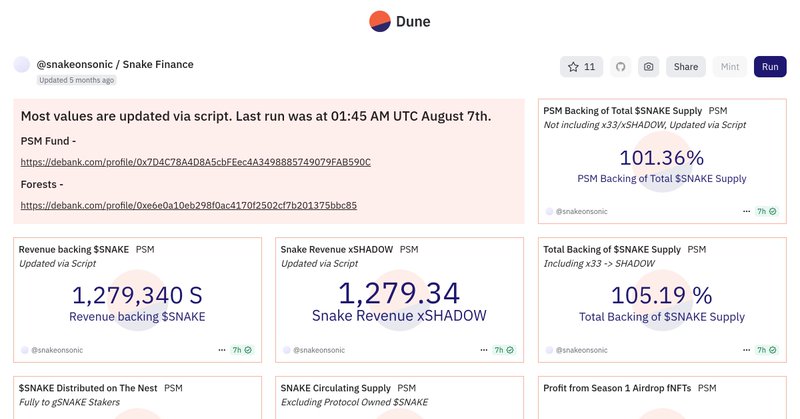Click the 1,279,340 S counter value
The width and height of the screenshot is (800, 419).
click(137, 295)
